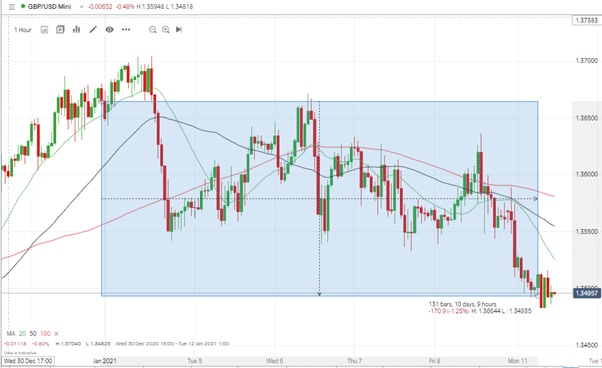The height and width of the screenshot is (368, 602).
Task: Expand the GBP/USD Mini instrument dropdown
Action: coord(81,7)
